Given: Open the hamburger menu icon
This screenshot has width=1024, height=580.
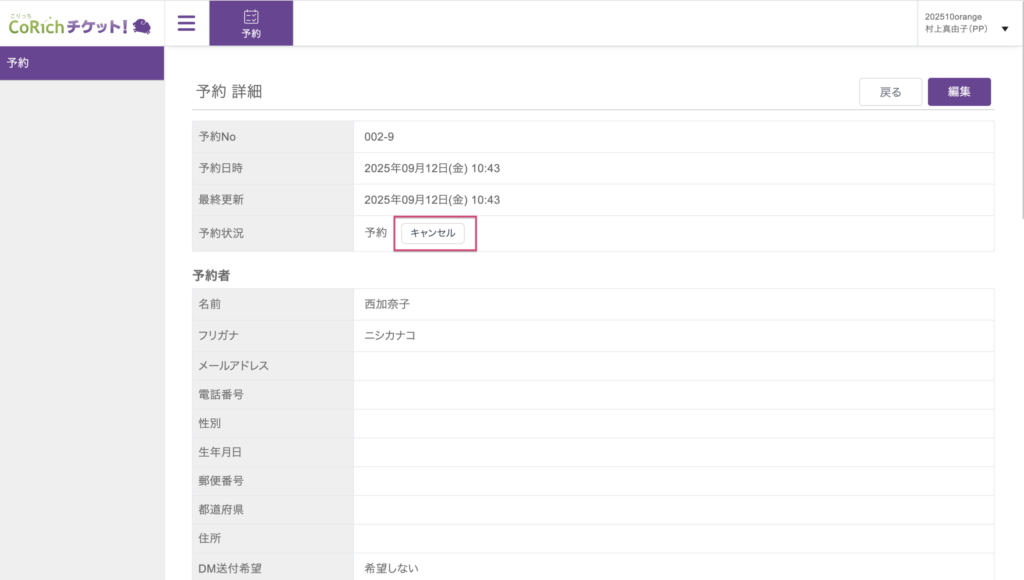Looking at the screenshot, I should pos(186,23).
